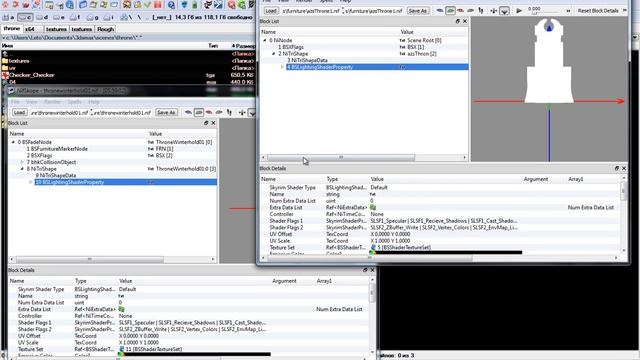Back NifSkope: expand 10 BSLightingShaderProperty
Image resolution: width=640 pixels, height=360 pixels.
(31, 182)
